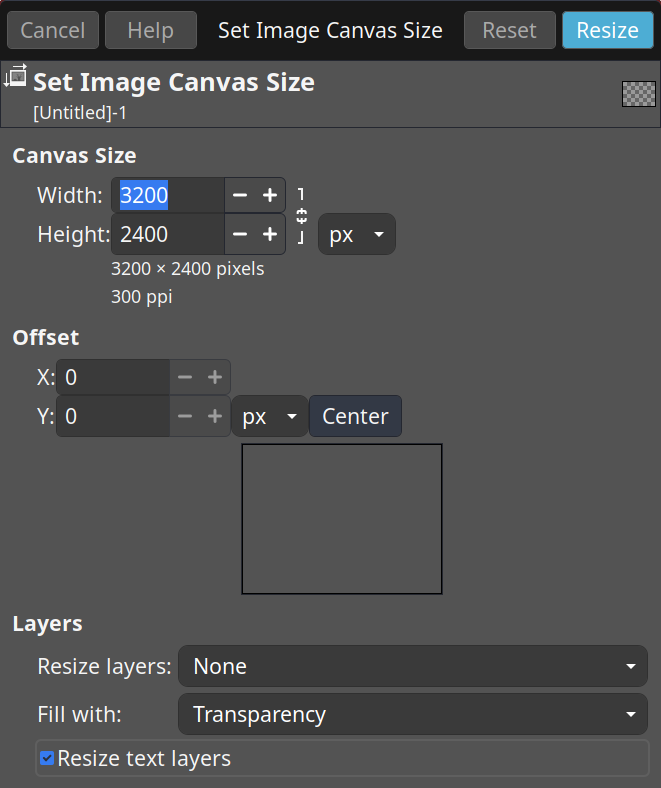Viewport: 661px width, 788px height.
Task: Decrease Height with the minus button
Action: (240, 234)
